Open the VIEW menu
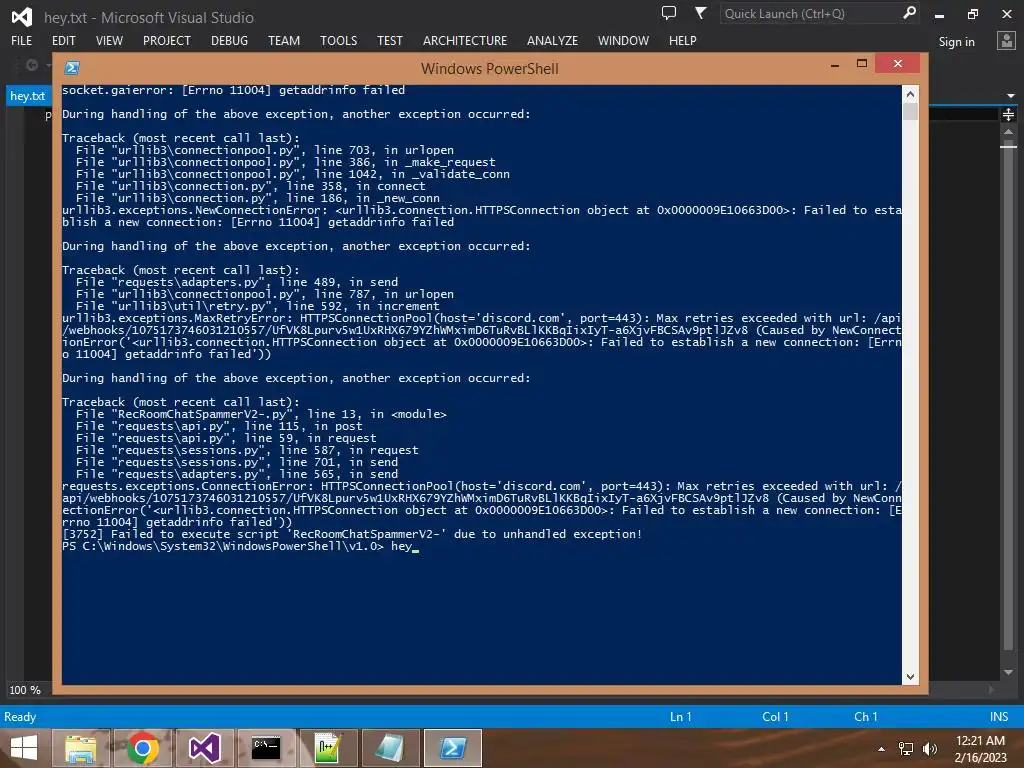1024x768 pixels. [109, 40]
